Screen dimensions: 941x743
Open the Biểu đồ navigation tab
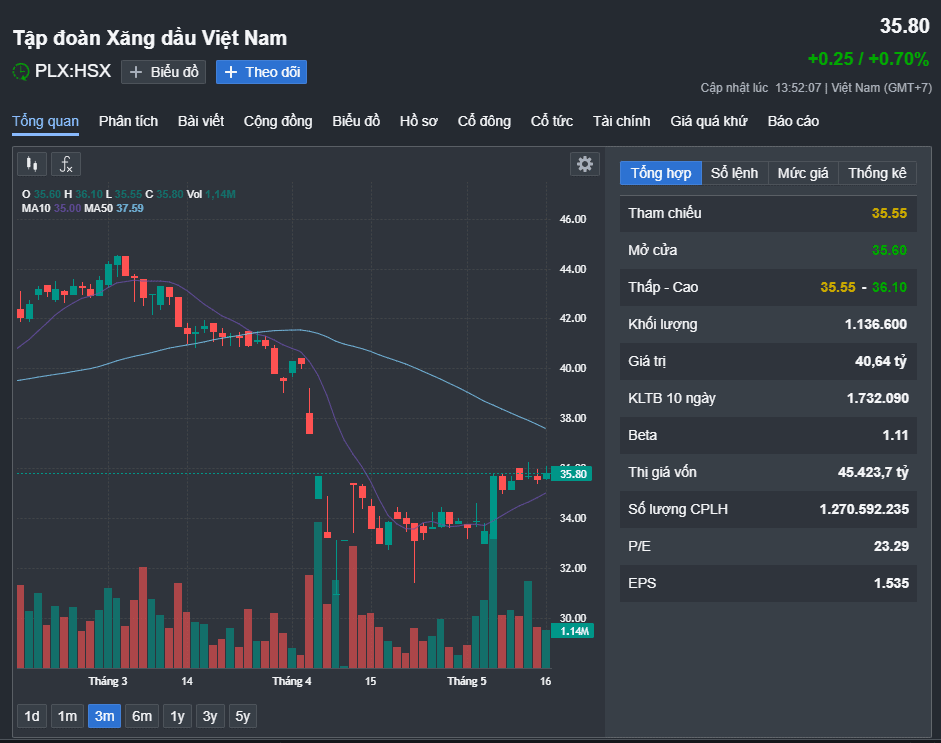pos(356,121)
